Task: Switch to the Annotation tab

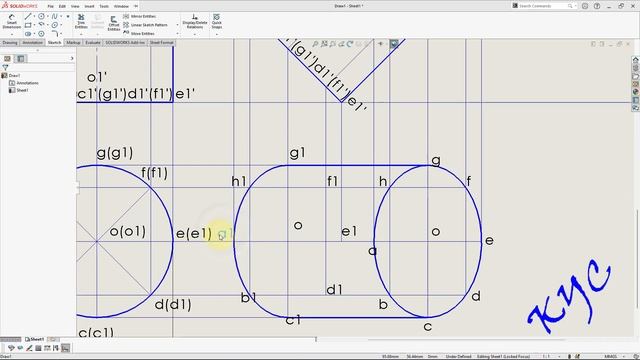Action: coord(32,42)
